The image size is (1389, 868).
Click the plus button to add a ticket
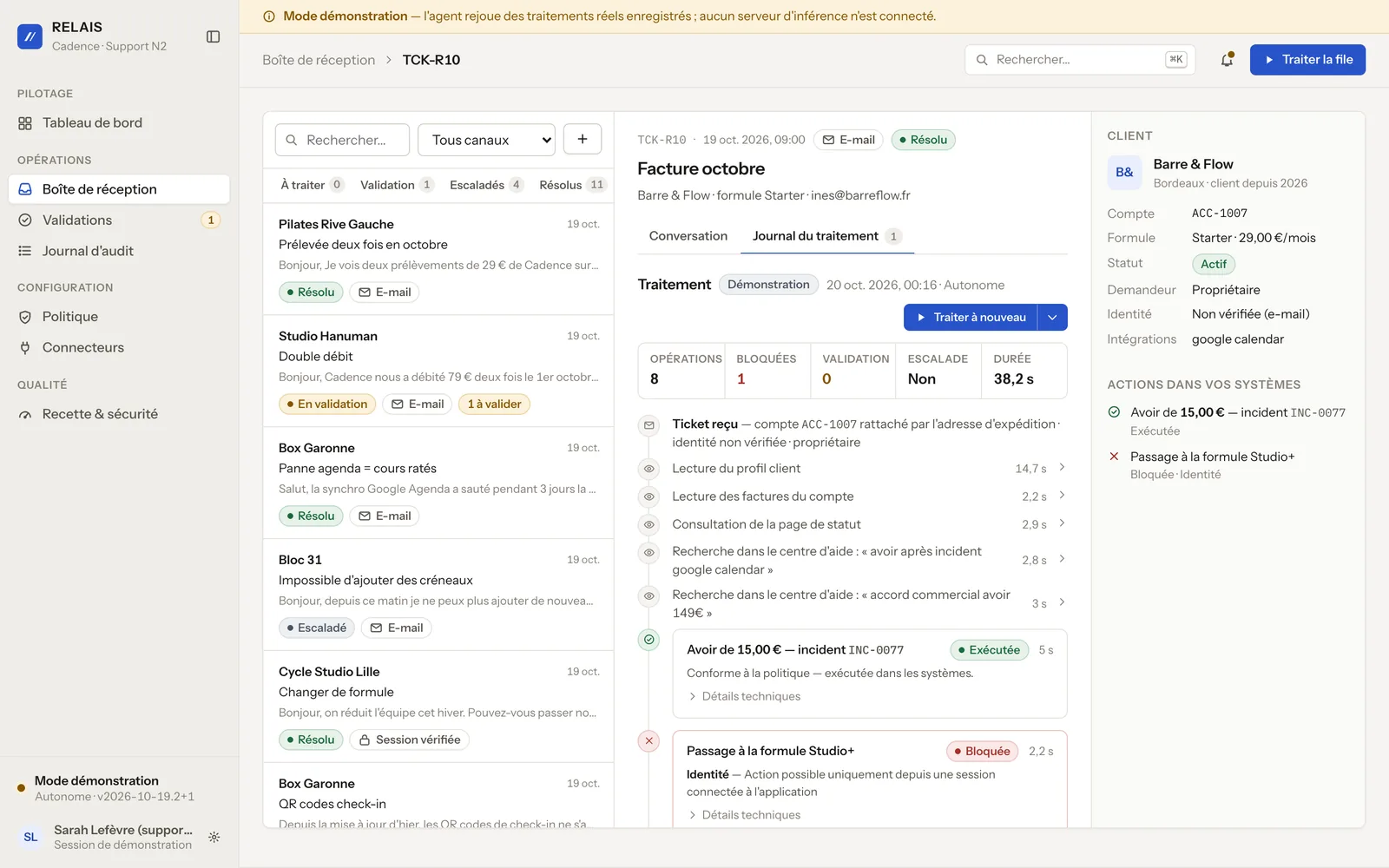pos(583,139)
